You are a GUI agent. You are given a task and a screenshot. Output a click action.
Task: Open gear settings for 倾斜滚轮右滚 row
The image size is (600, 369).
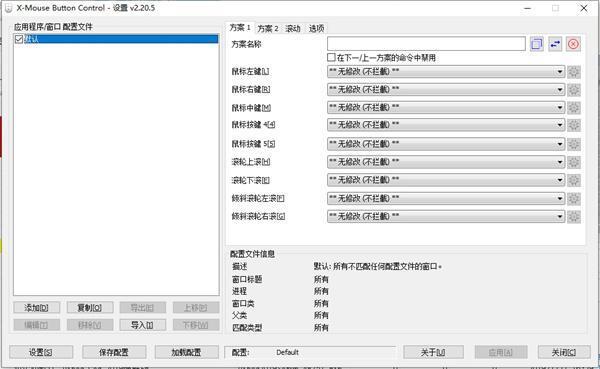tap(574, 217)
